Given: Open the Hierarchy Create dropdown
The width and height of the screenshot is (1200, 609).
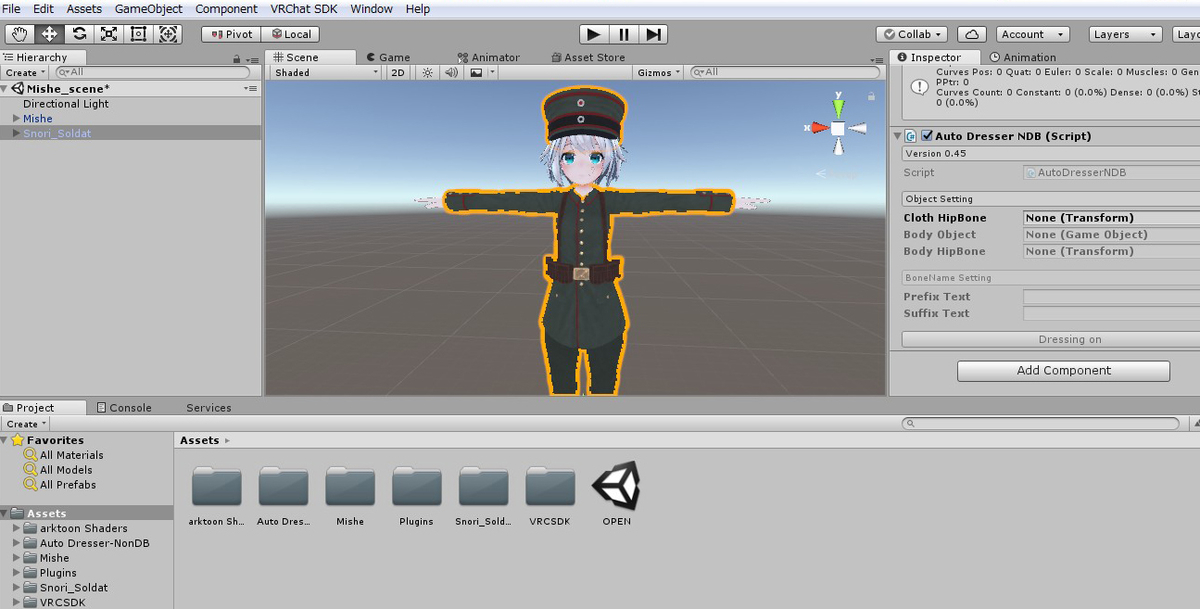Looking at the screenshot, I should (24, 73).
